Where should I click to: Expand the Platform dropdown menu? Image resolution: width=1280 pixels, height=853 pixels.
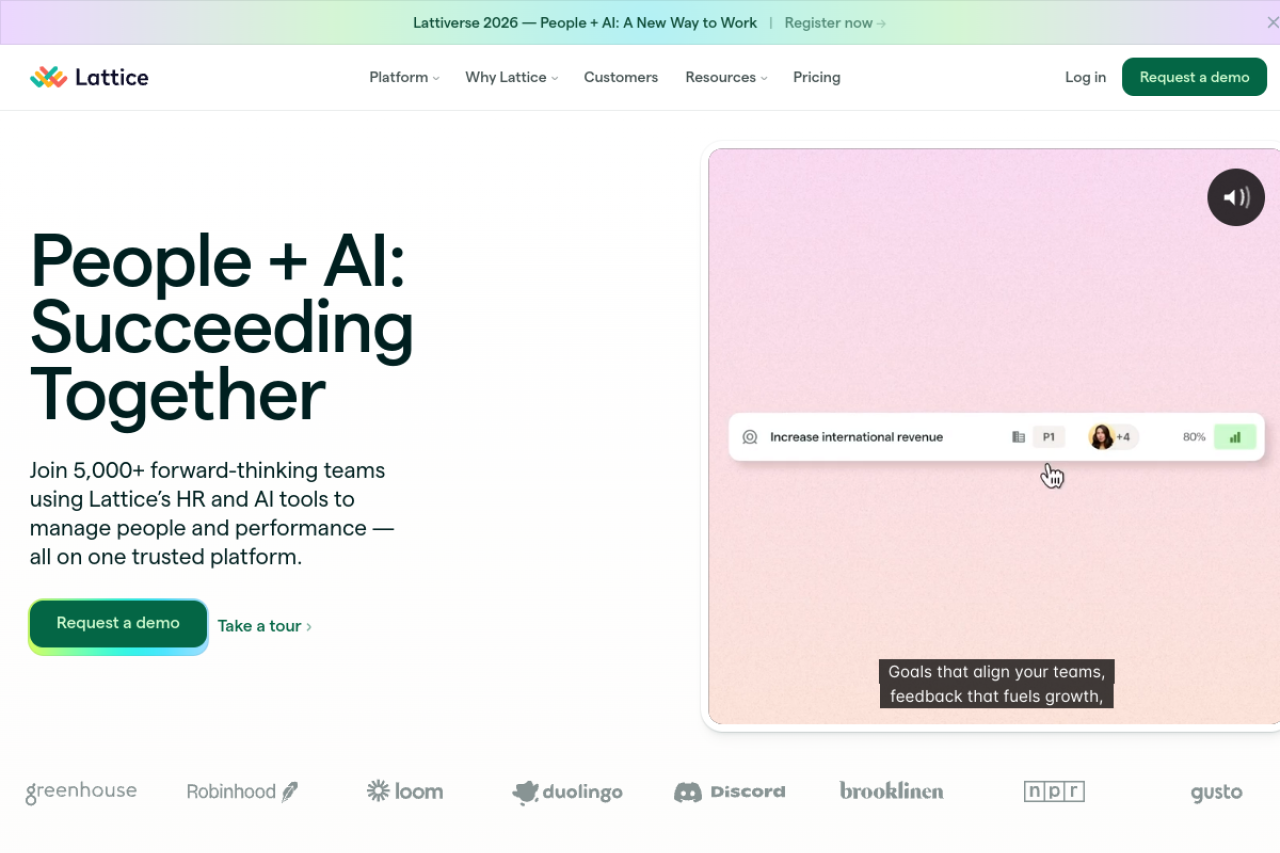tap(404, 77)
